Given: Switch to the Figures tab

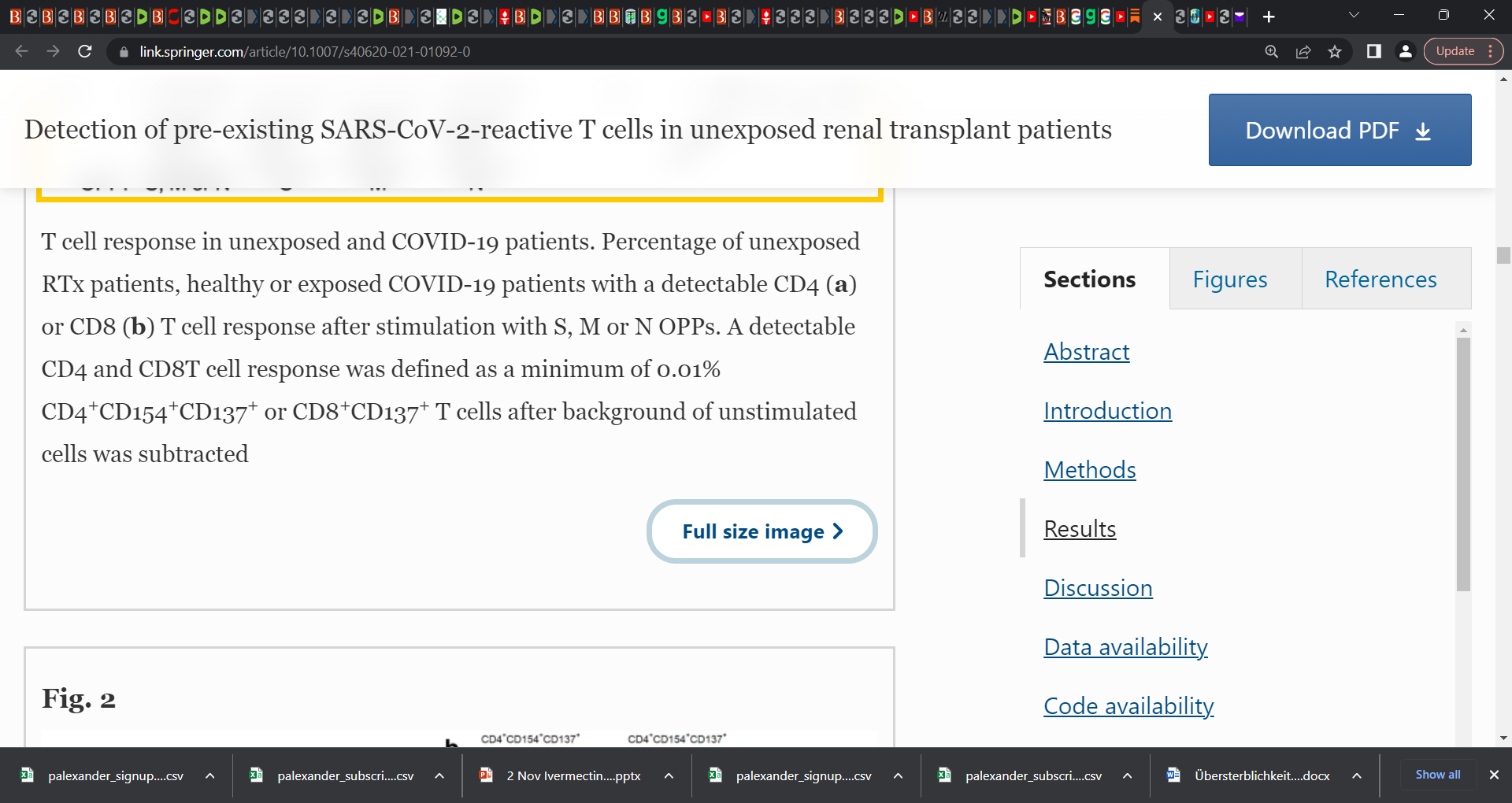Looking at the screenshot, I should pos(1230,279).
